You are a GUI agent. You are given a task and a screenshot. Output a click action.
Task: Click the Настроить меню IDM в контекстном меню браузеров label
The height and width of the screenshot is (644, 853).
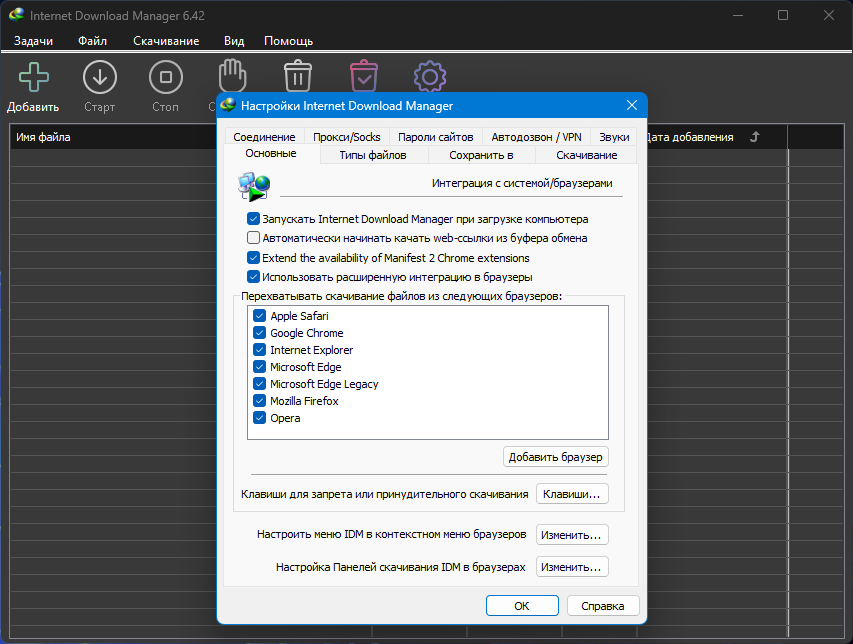pos(392,534)
